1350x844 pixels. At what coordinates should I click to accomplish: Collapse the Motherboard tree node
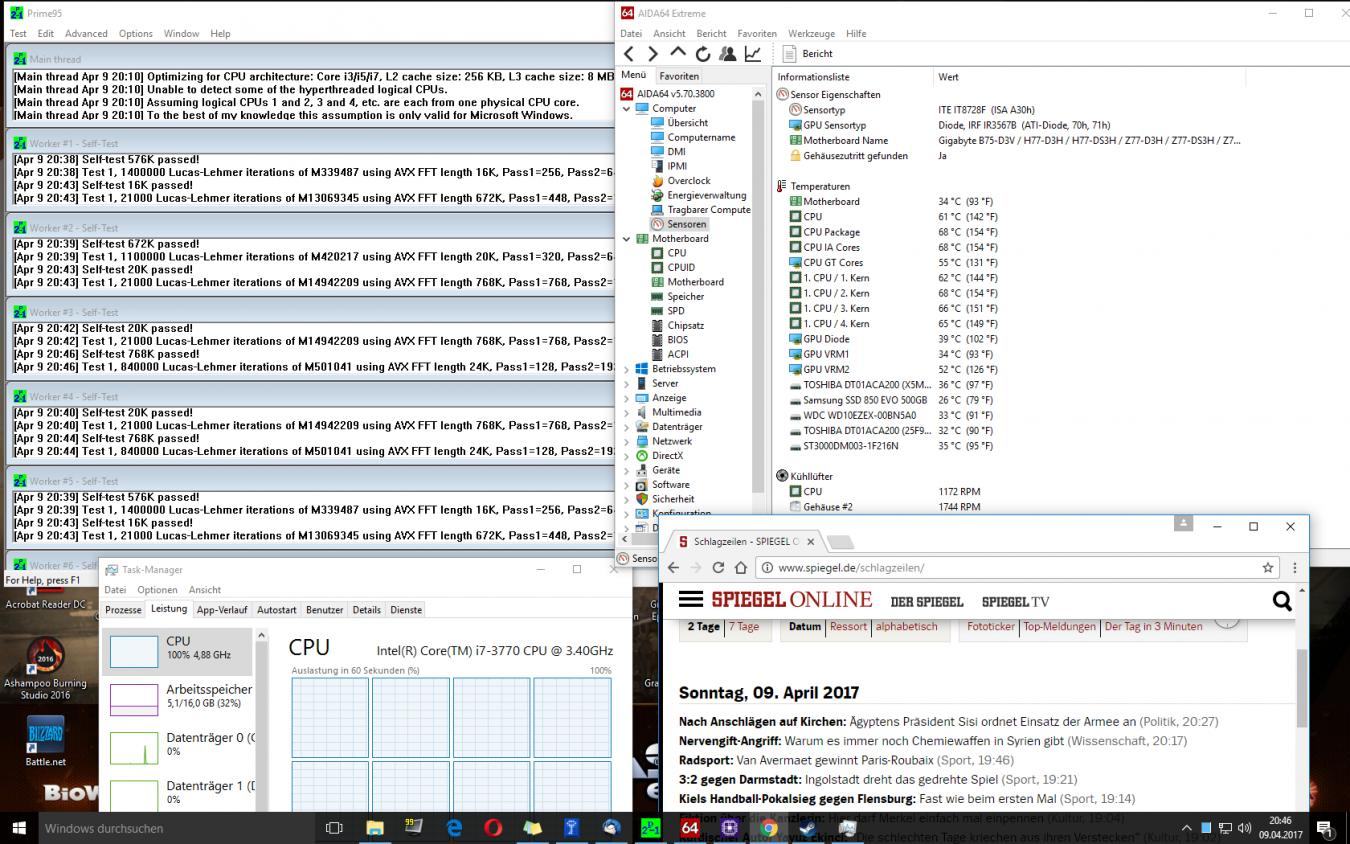pos(627,239)
